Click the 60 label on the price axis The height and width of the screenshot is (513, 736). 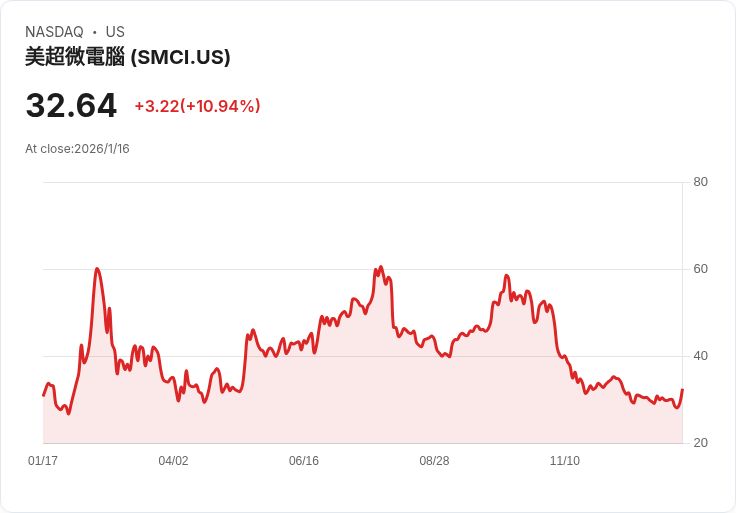click(700, 269)
